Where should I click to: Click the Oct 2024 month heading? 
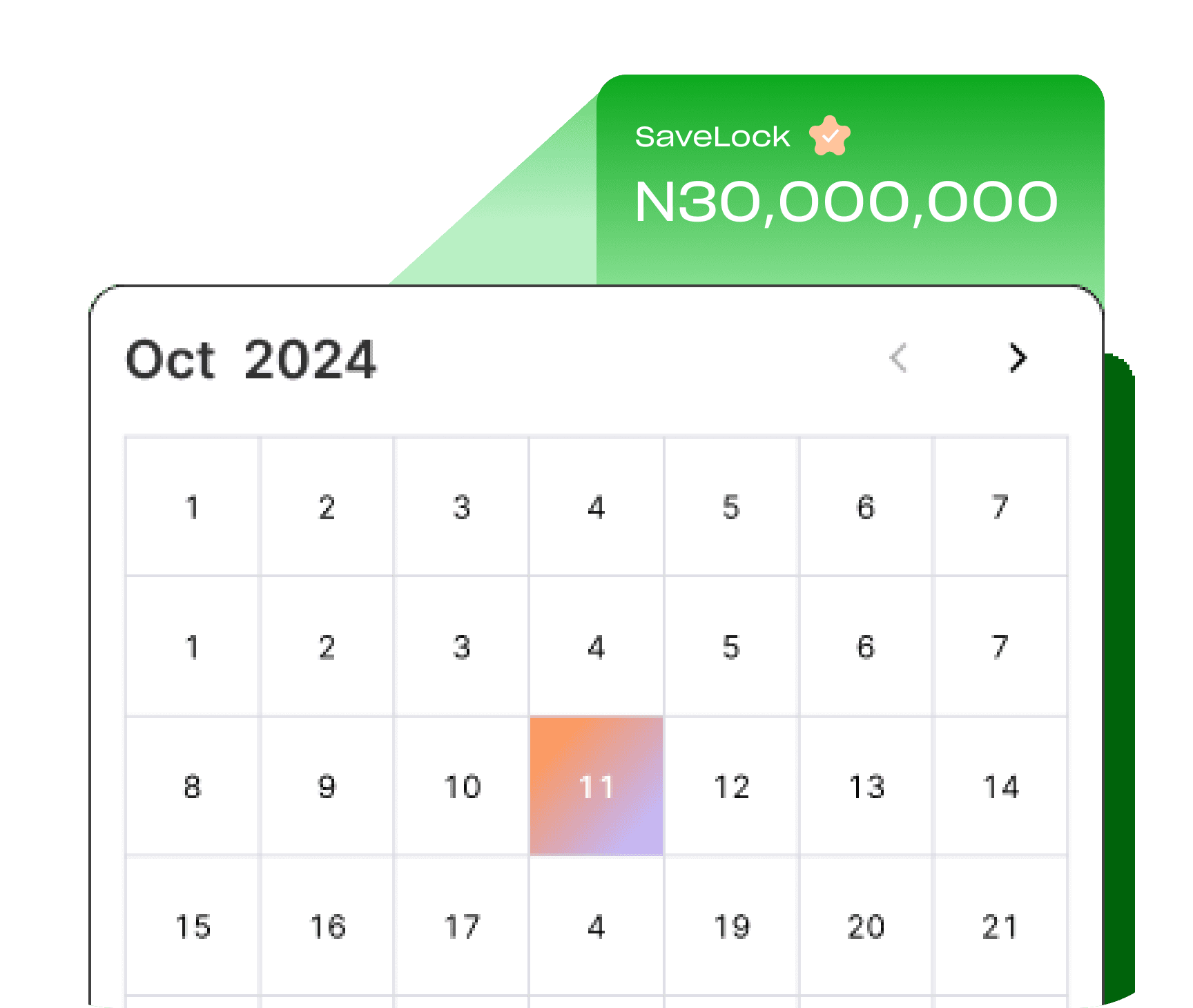pos(251,360)
